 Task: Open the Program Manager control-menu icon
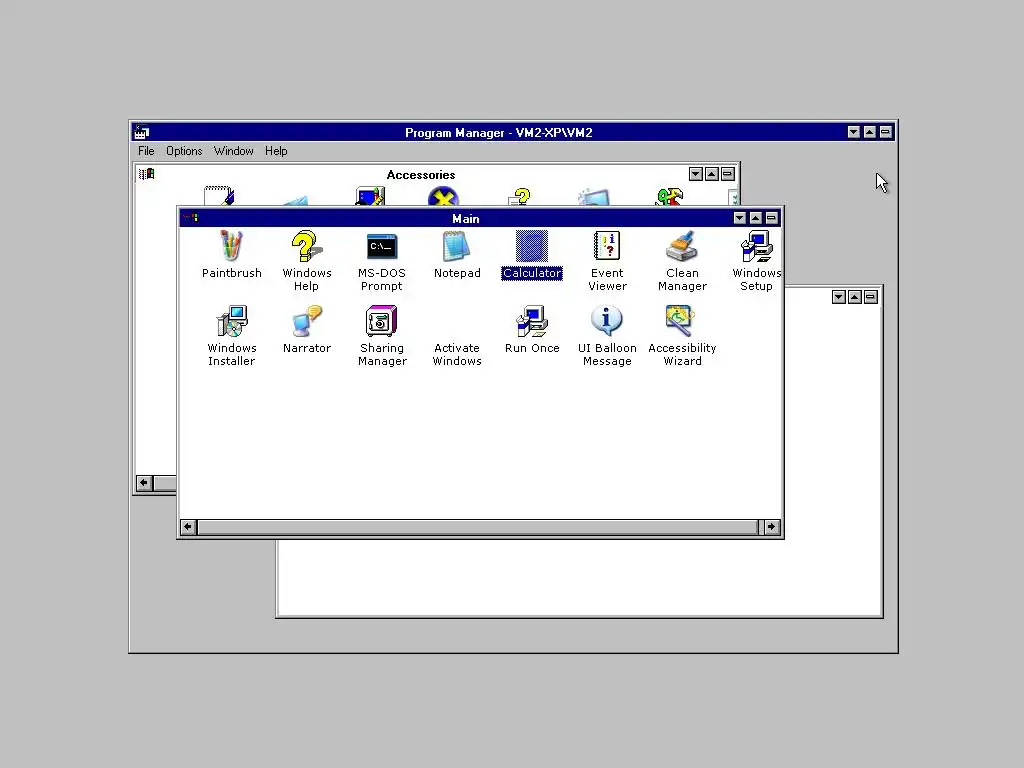pyautogui.click(x=142, y=133)
